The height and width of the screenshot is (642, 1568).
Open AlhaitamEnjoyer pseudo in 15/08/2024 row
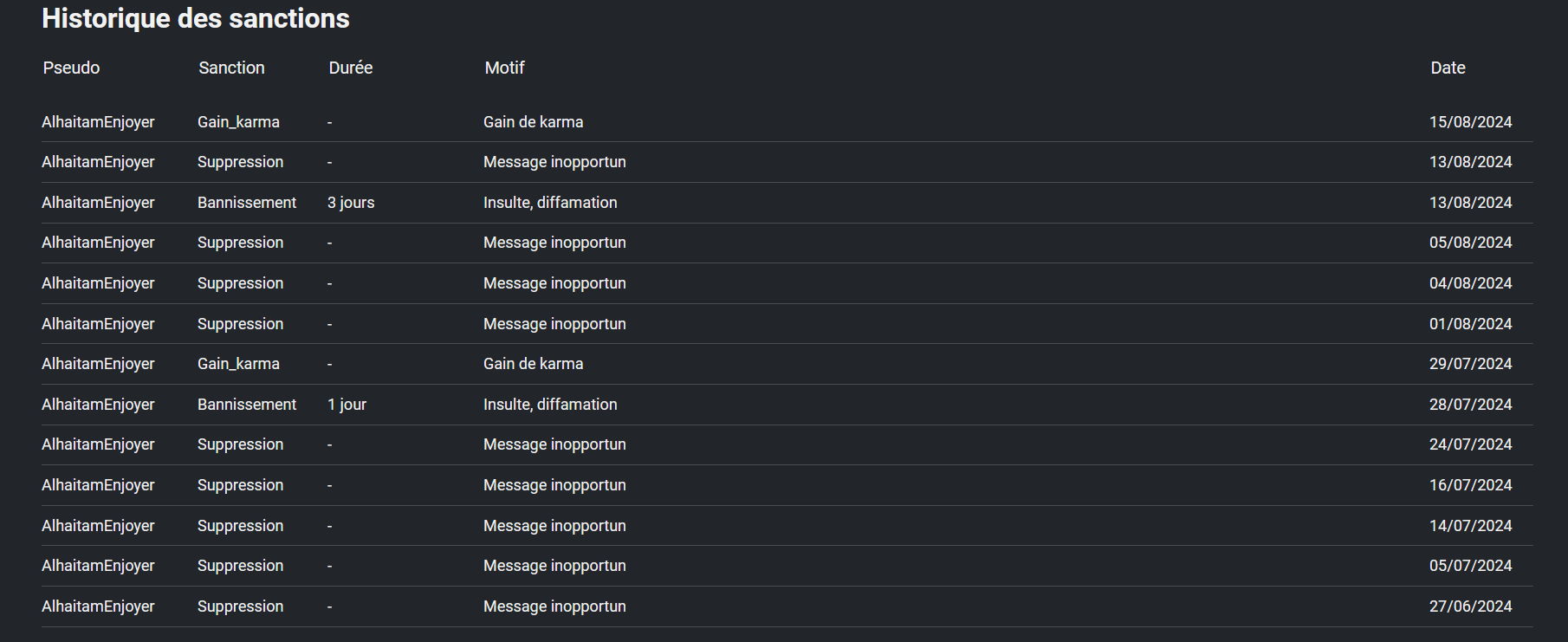pos(98,122)
